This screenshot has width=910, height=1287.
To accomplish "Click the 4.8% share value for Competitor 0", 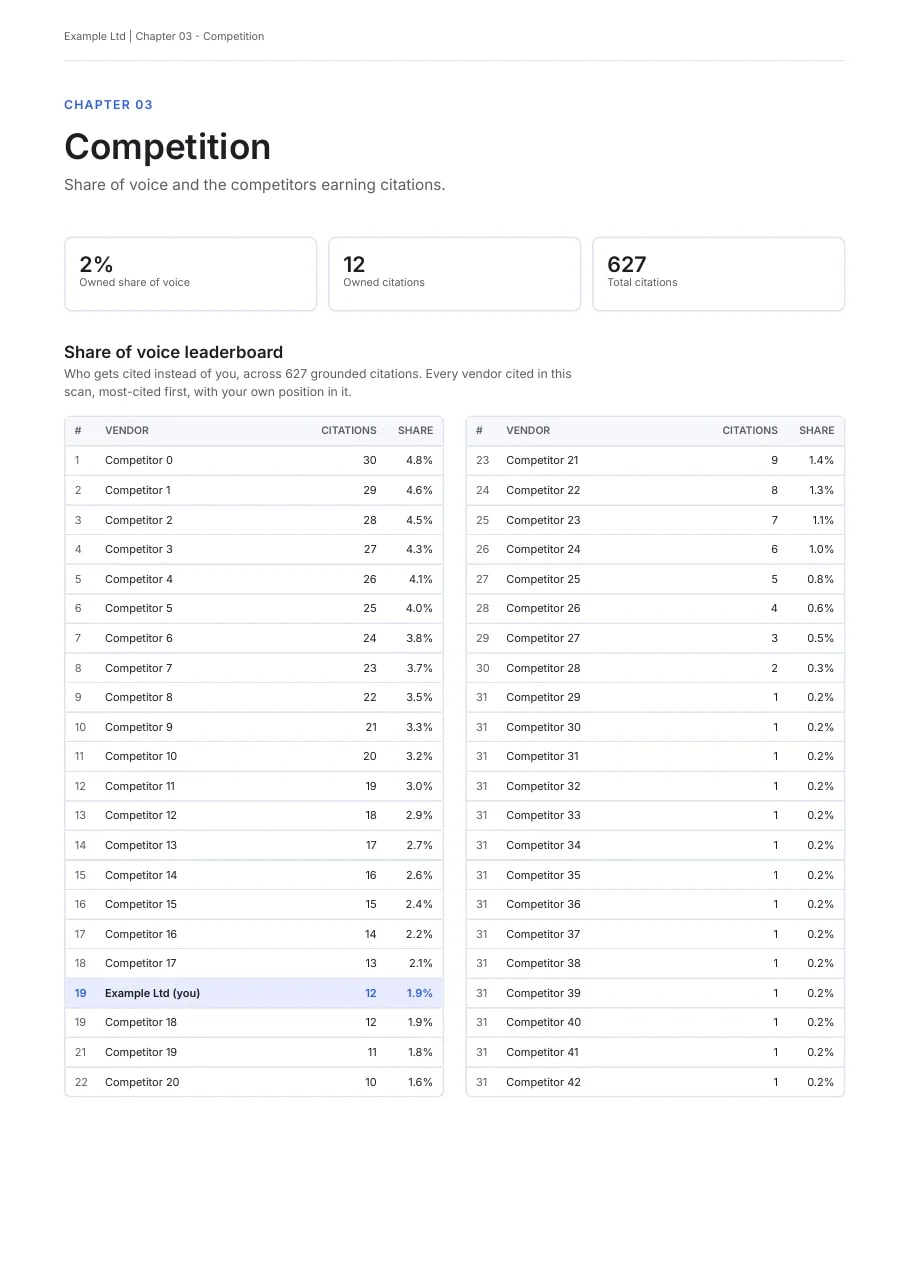I will click(419, 460).
